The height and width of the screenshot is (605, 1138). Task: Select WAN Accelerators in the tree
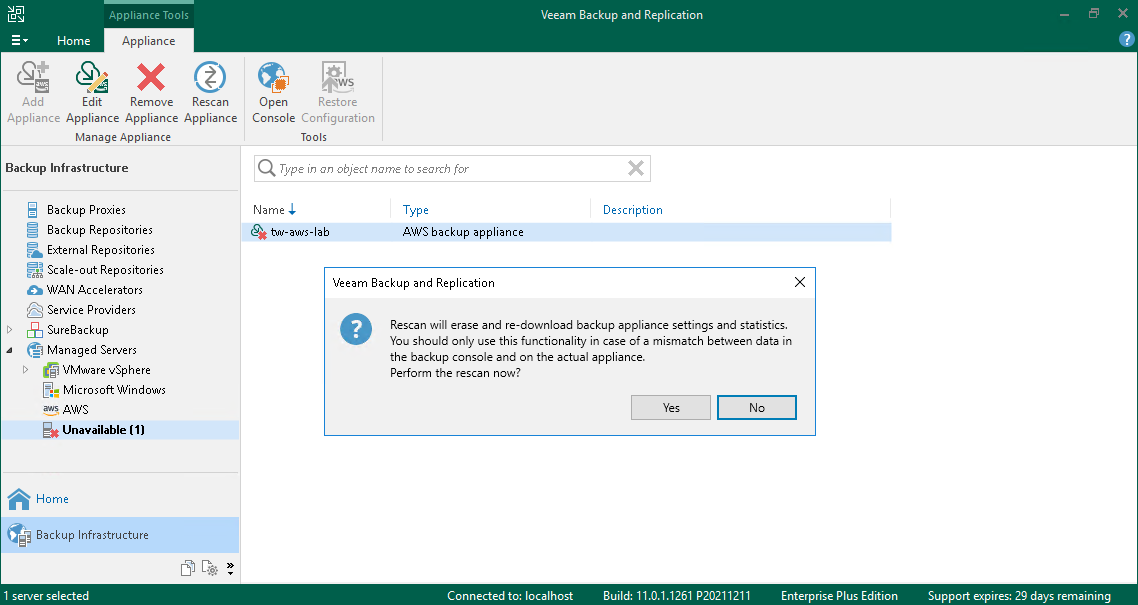[x=95, y=289]
